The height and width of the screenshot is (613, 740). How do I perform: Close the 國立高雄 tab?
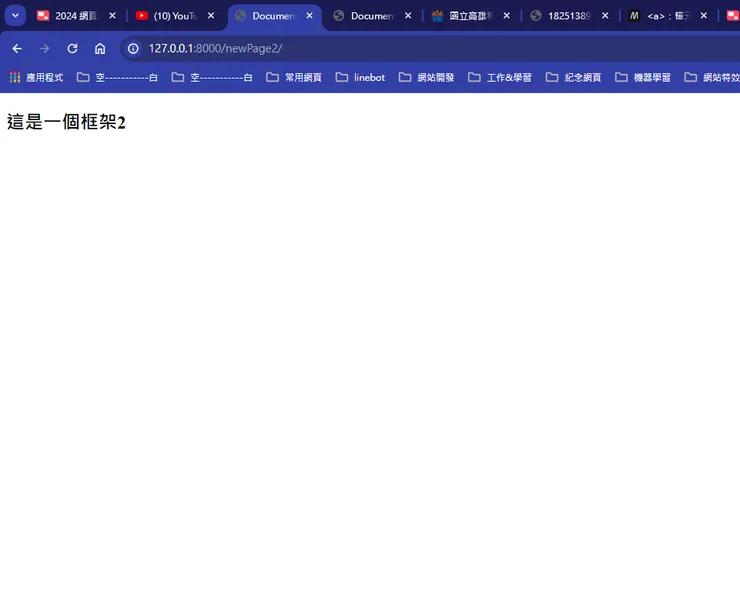(x=507, y=16)
